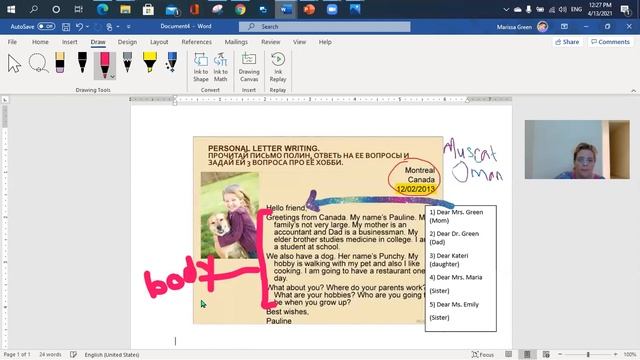Pick the Eraser tool
The height and width of the screenshot is (360, 640).
tap(60, 62)
